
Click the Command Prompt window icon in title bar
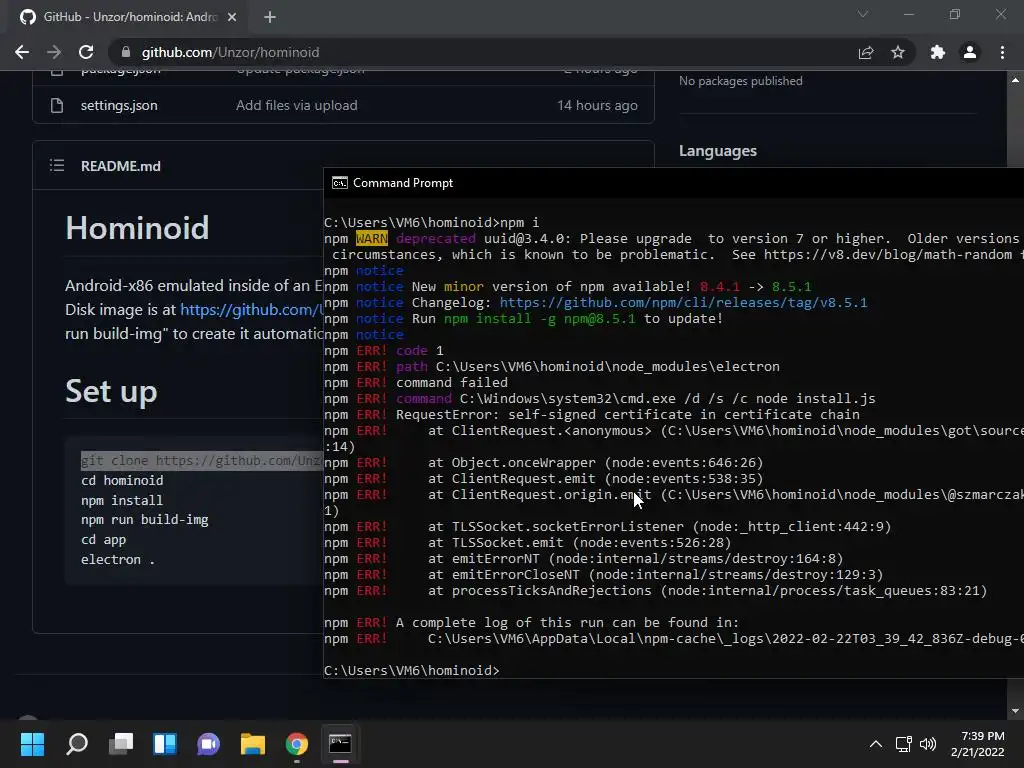tap(340, 183)
